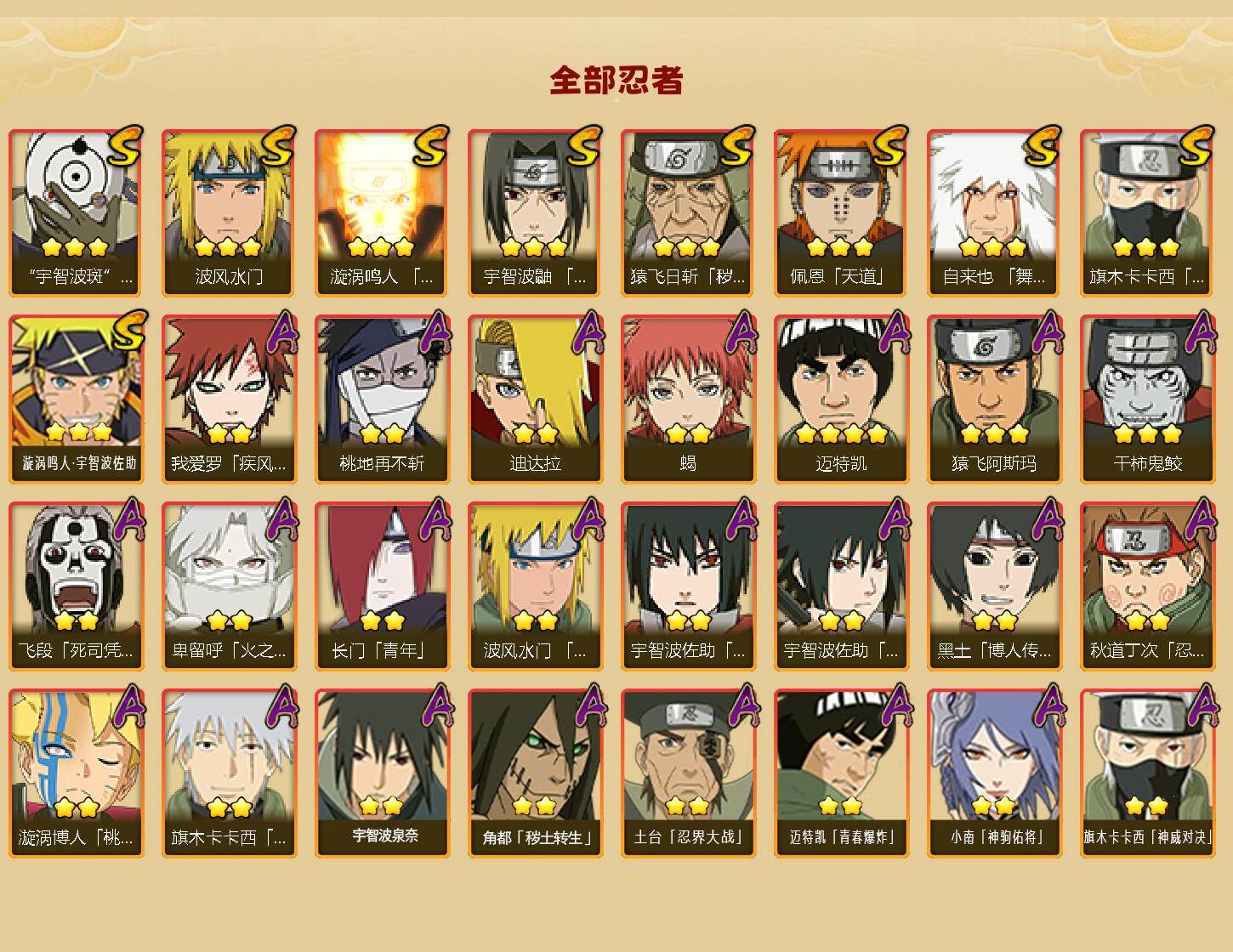Select the 漩涡博人 blond ninja card
This screenshot has height=952, width=1233.
coord(76,773)
